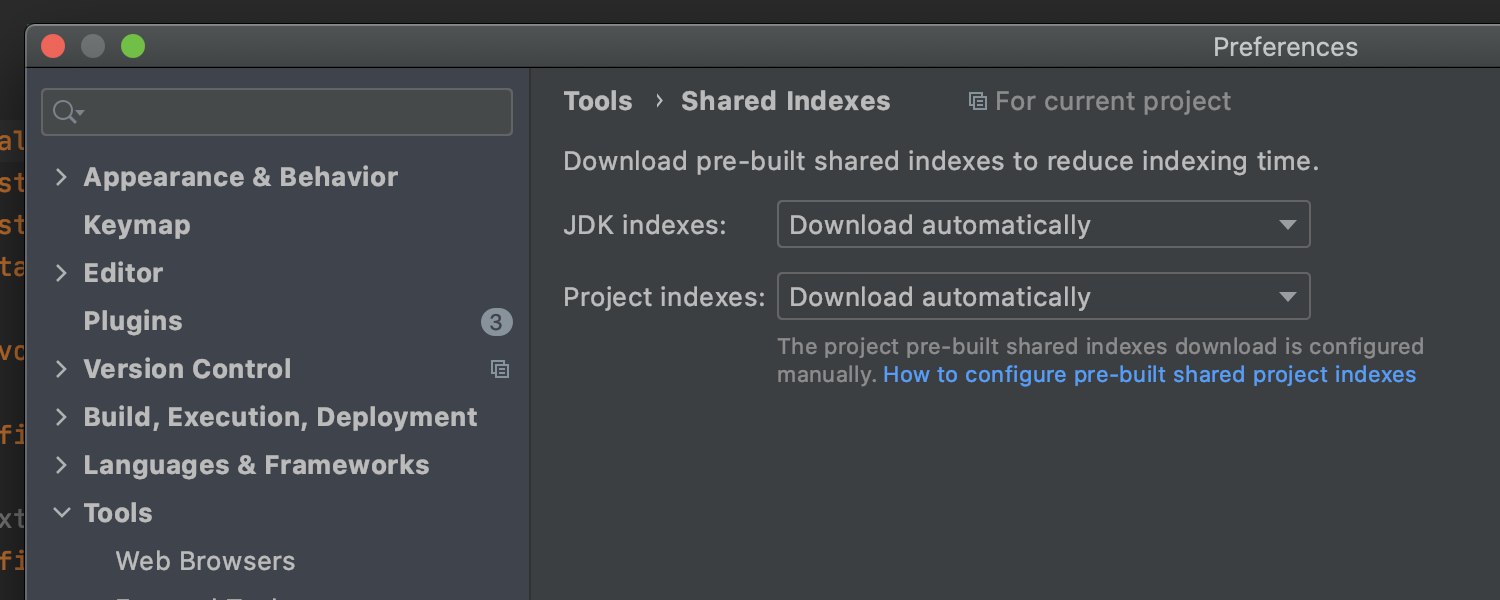Click the Project indexes label
Viewport: 1500px width, 600px height.
pyautogui.click(x=664, y=297)
